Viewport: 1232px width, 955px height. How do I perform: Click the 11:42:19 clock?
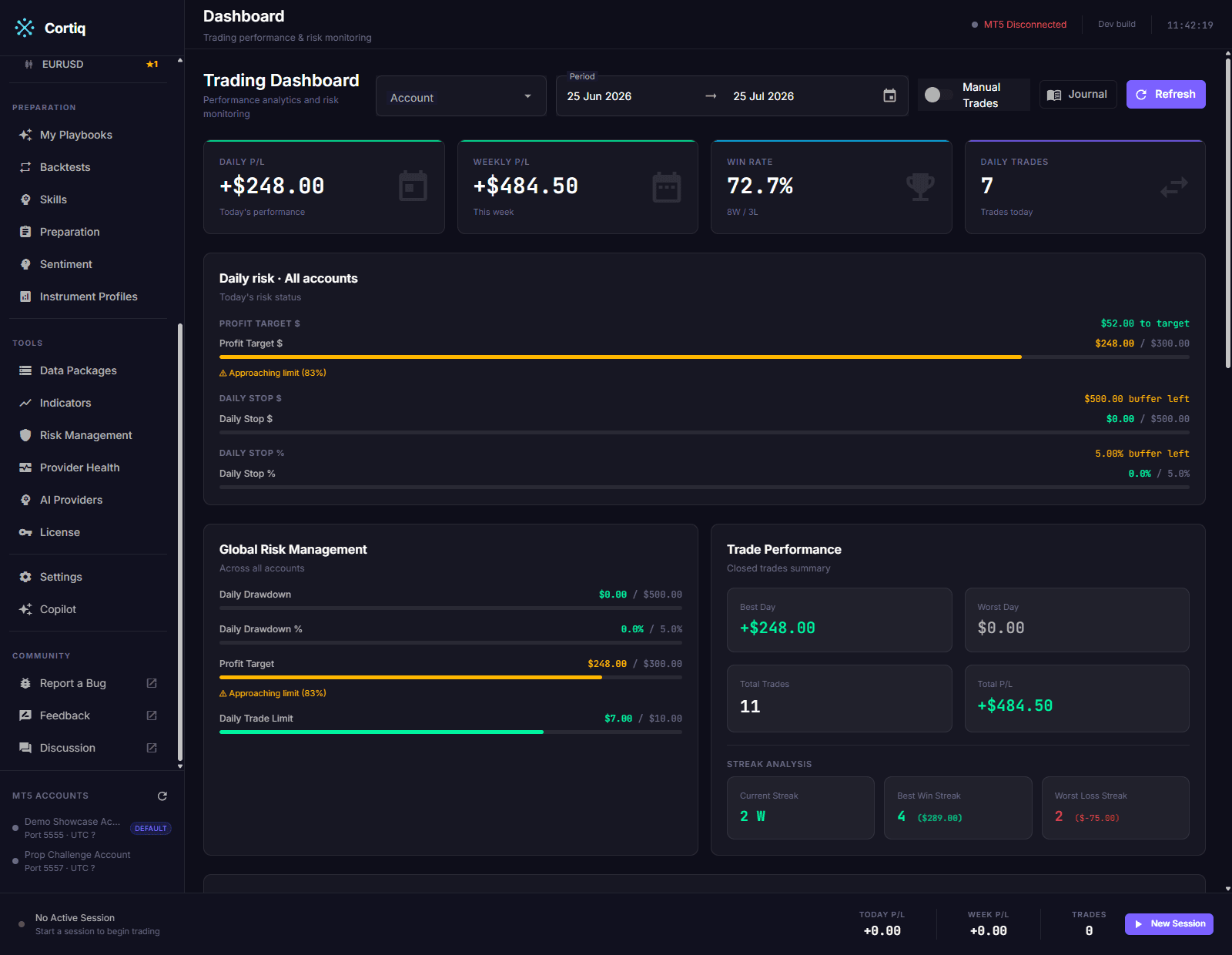coord(1190,25)
